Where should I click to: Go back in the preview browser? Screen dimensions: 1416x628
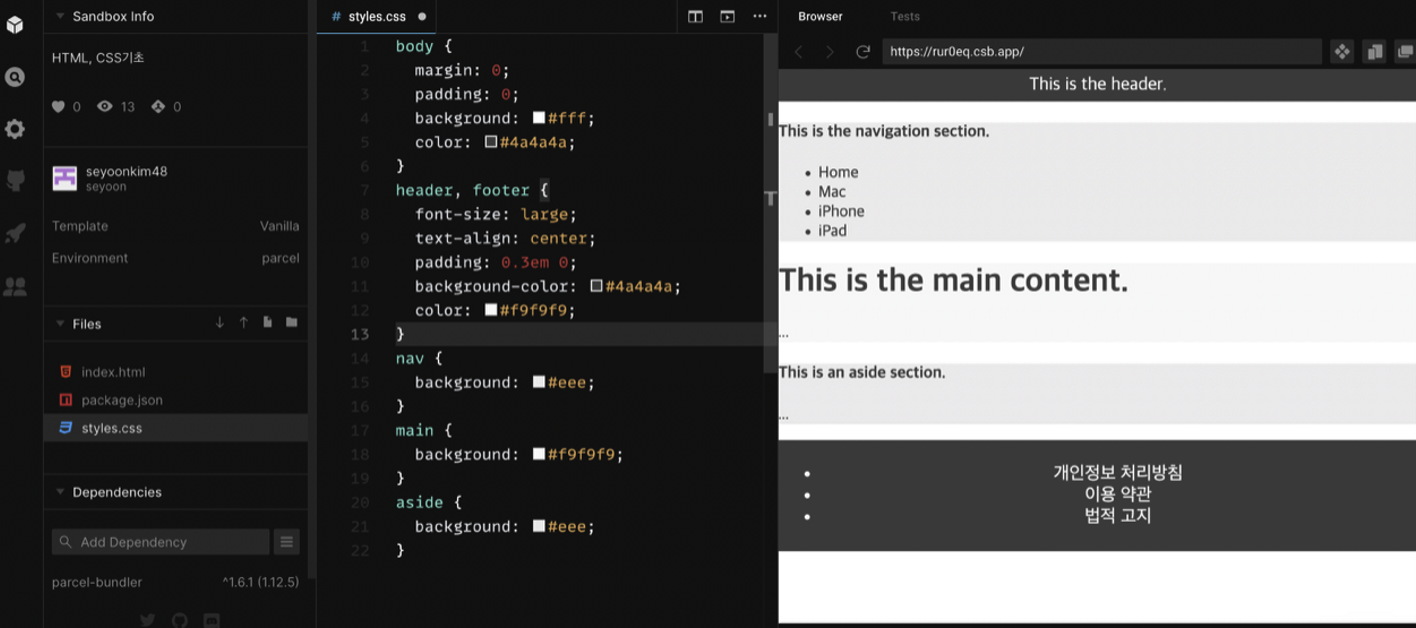point(798,52)
